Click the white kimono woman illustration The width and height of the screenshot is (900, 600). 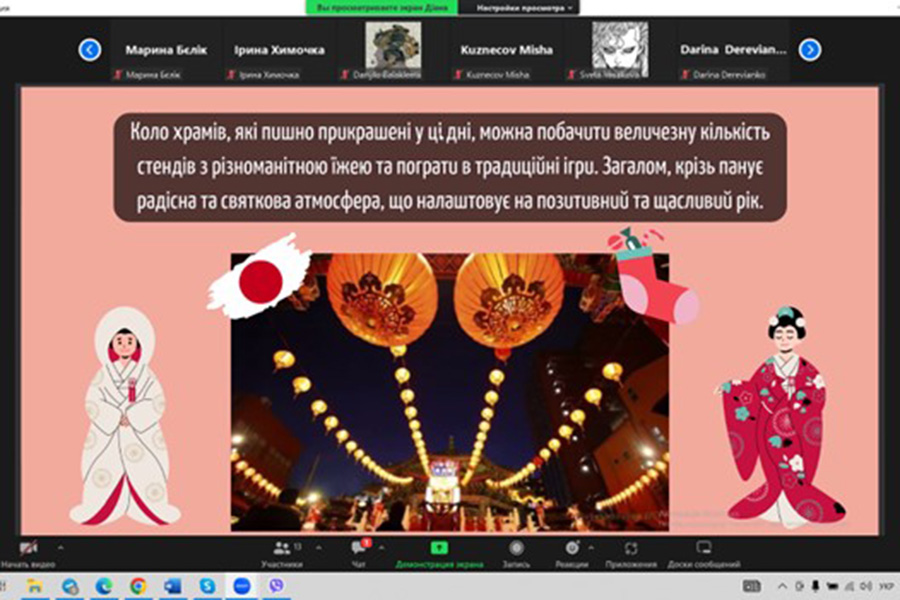[x=124, y=417]
